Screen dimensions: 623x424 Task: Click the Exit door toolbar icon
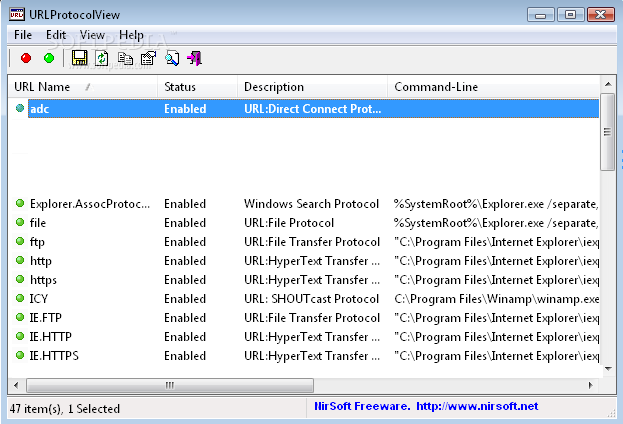pos(195,58)
